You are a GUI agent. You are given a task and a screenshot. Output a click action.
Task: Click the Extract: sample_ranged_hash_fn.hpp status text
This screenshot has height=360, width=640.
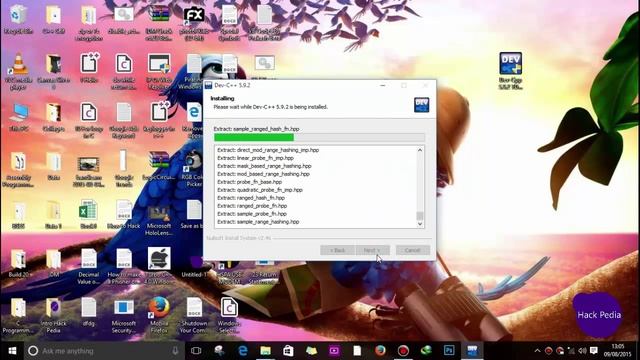256,129
